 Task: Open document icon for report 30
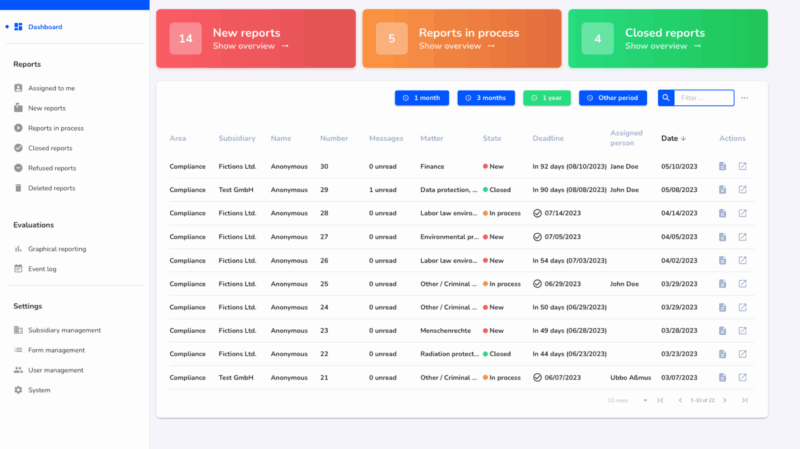click(722, 166)
